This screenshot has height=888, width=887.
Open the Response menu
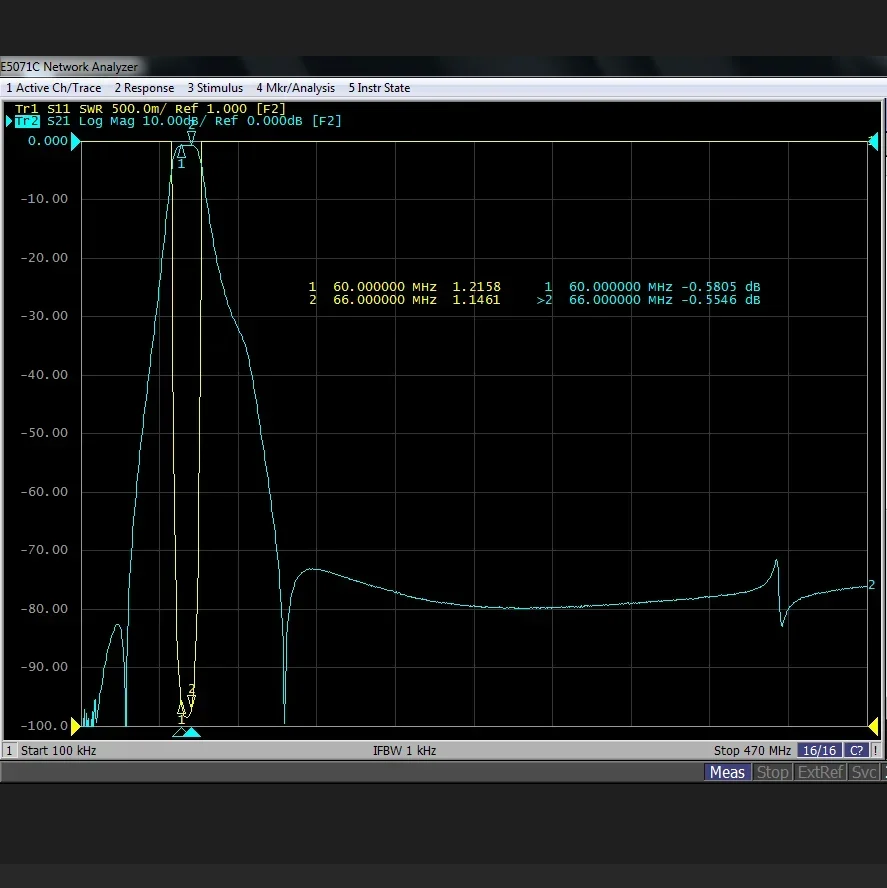click(x=144, y=88)
